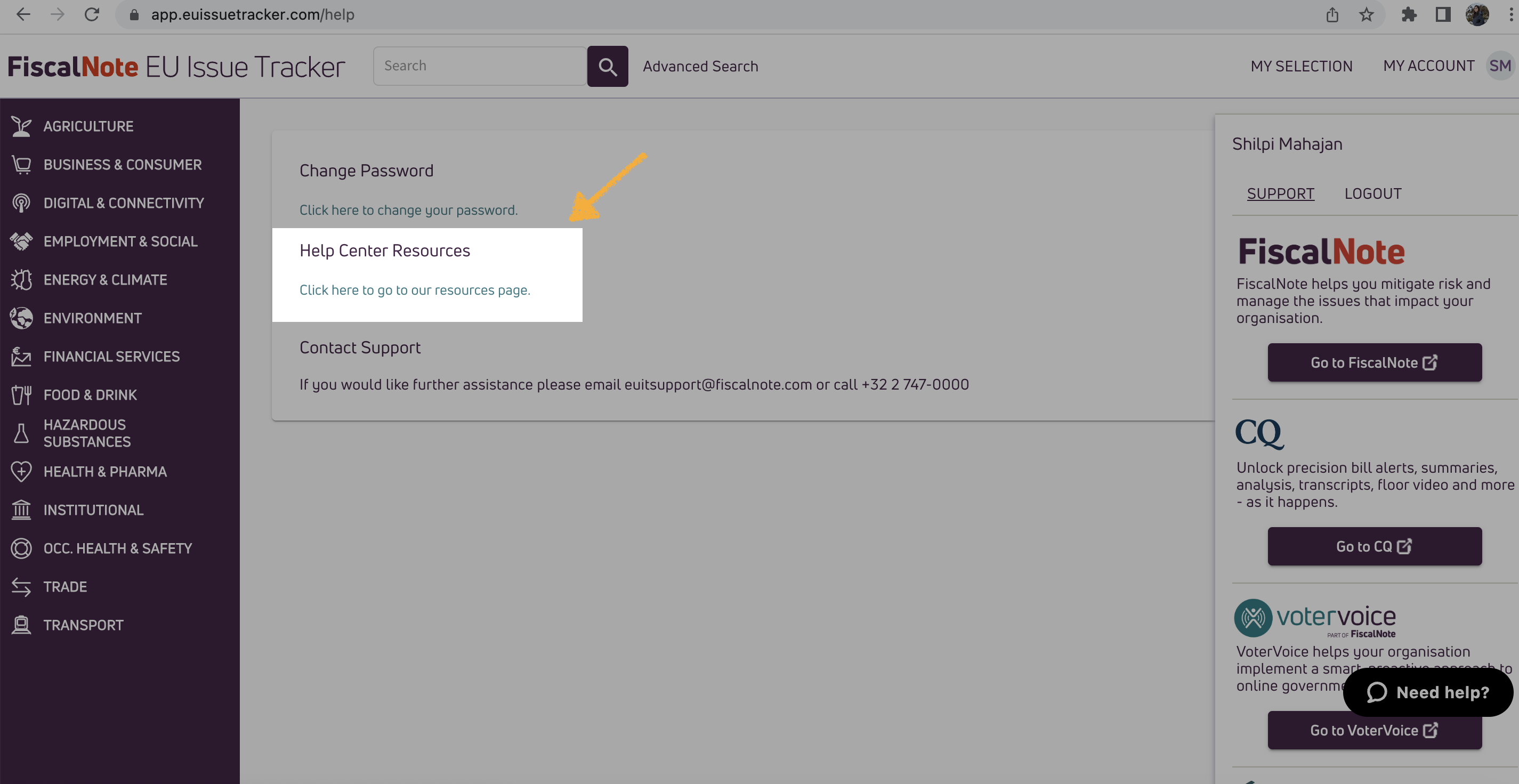Click the link to change your password
Image resolution: width=1519 pixels, height=784 pixels.
pyautogui.click(x=408, y=210)
